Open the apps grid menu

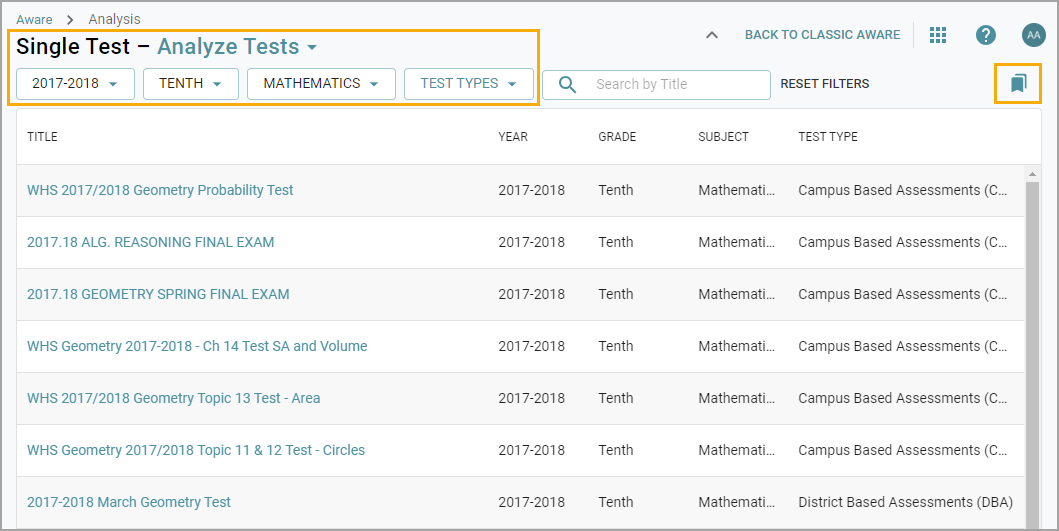[937, 35]
